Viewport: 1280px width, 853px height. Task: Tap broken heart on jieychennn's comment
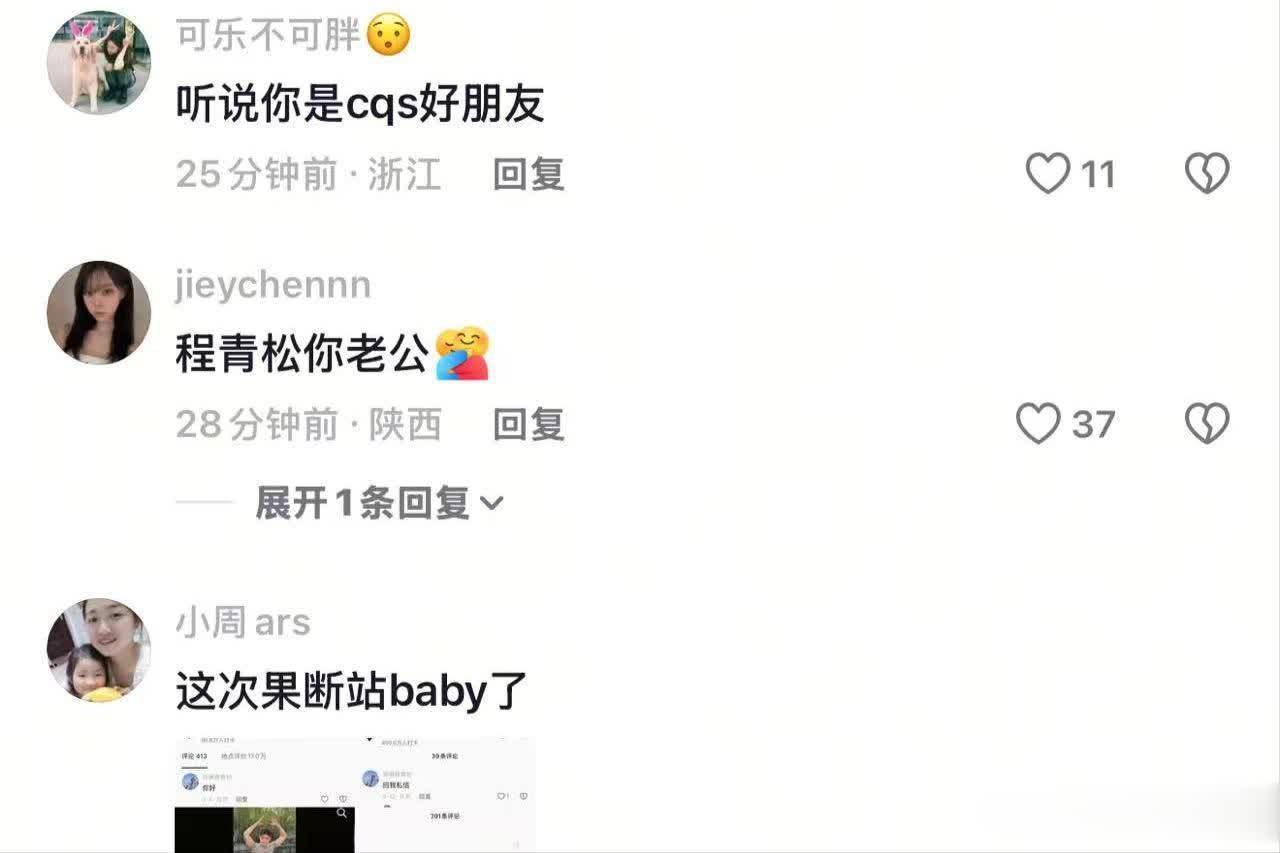coord(1207,424)
